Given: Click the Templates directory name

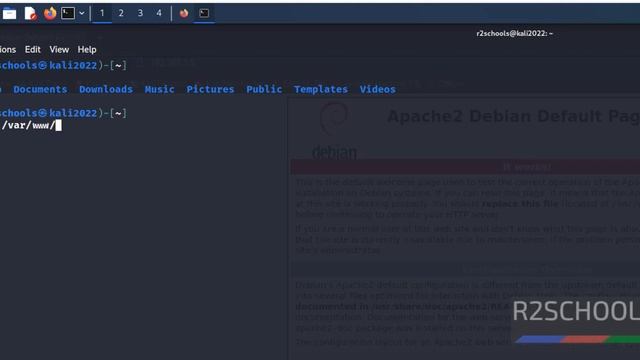Looking at the screenshot, I should (x=321, y=89).
